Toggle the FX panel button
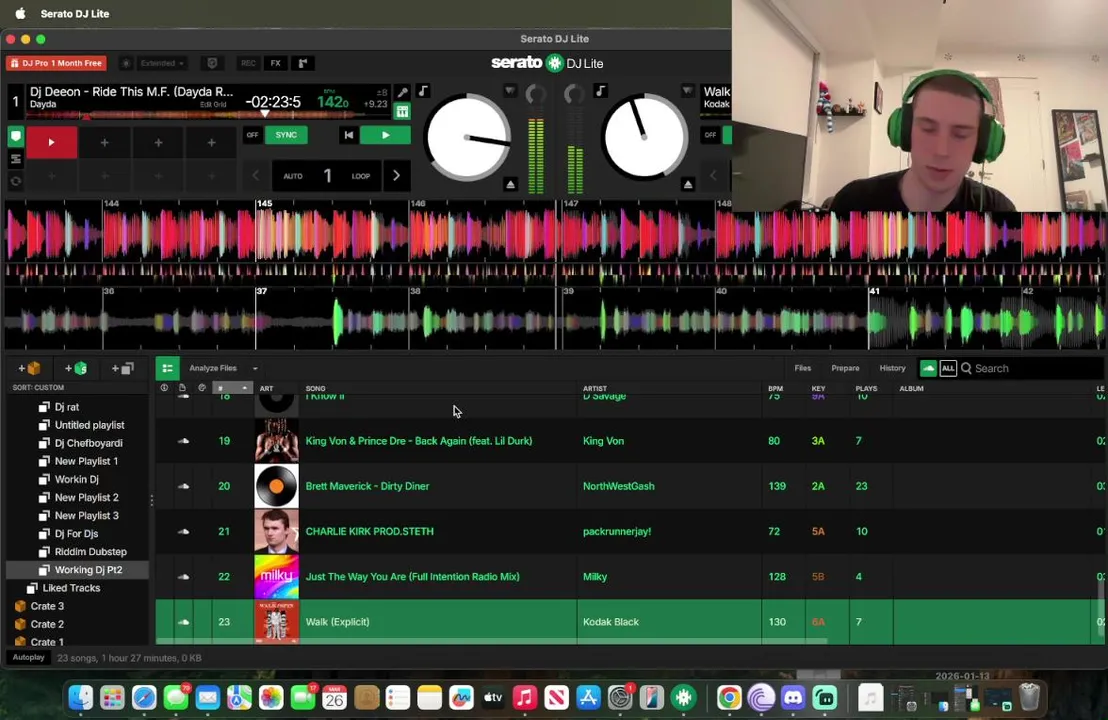Screen dimensions: 1108x720 (276, 64)
